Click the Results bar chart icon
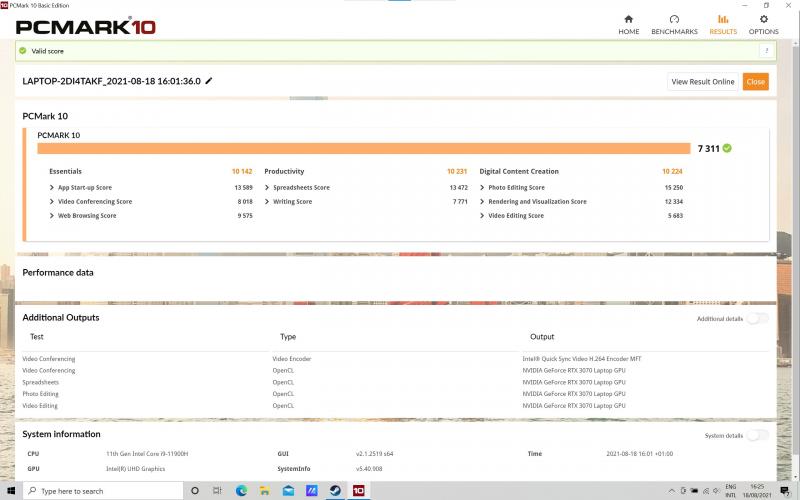Viewport: 800px width, 500px height. coord(723,19)
